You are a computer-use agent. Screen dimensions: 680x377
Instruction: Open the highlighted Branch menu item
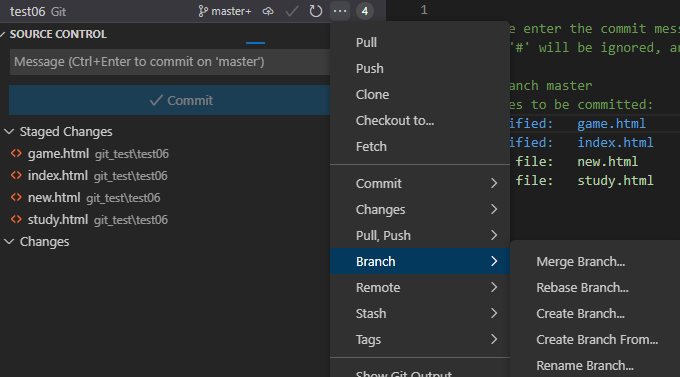[419, 261]
